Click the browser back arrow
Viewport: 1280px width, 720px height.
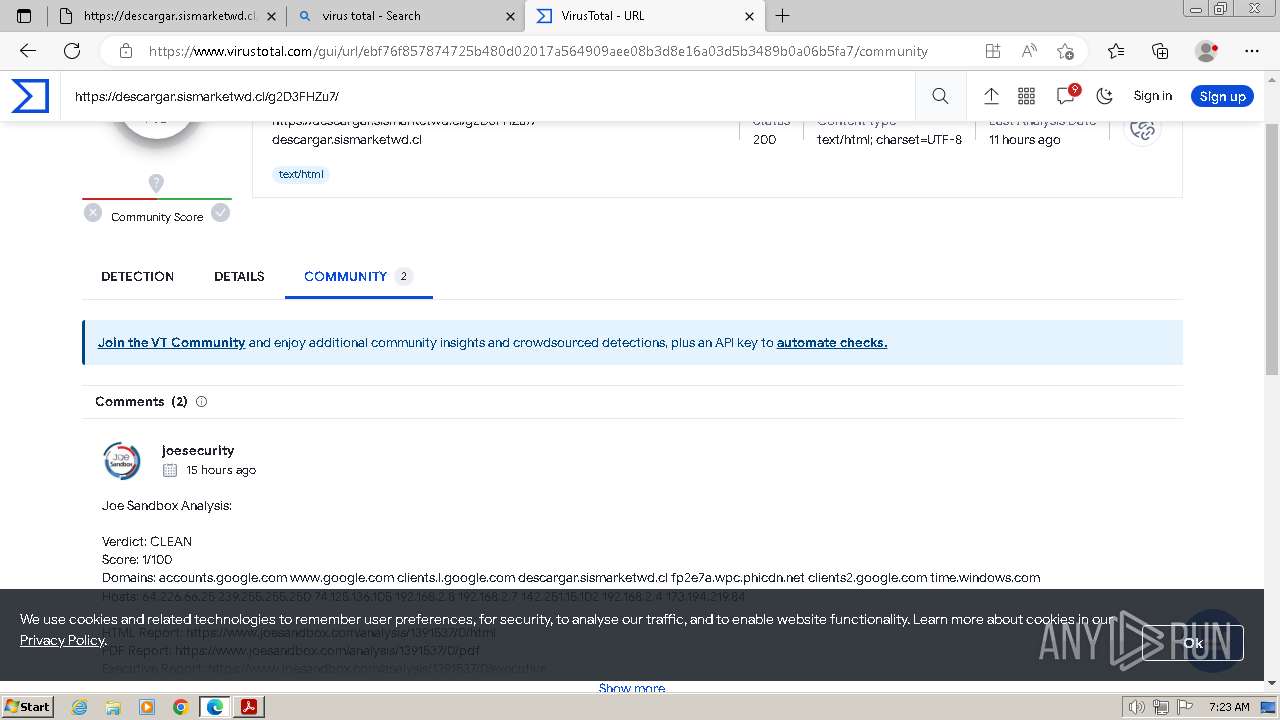[28, 51]
